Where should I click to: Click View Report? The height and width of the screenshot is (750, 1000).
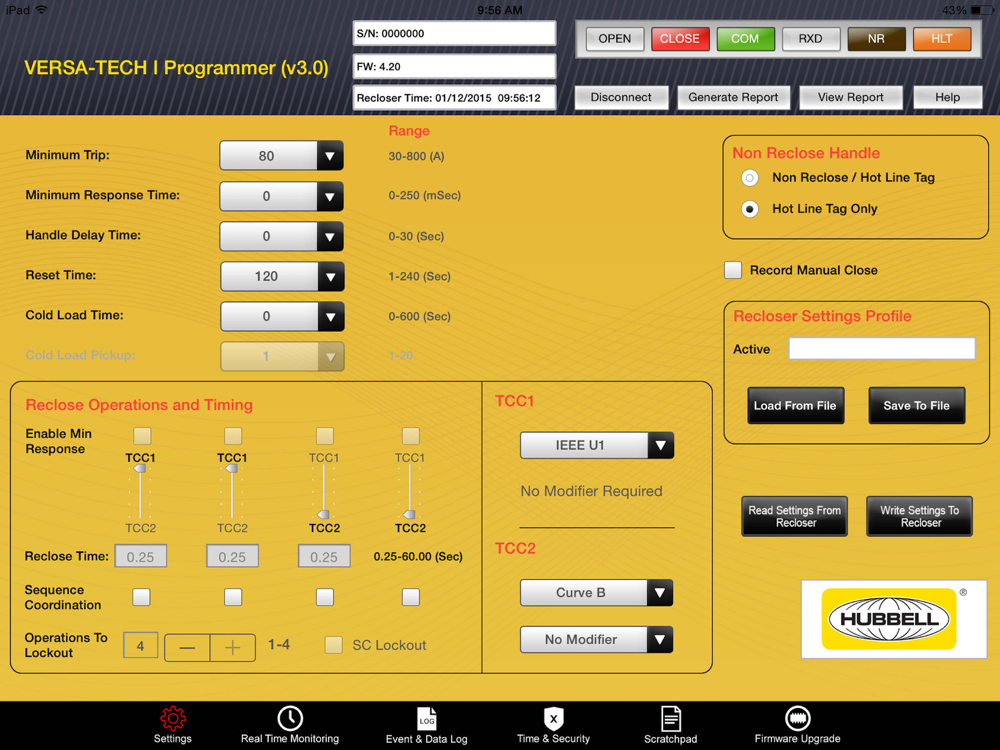tap(850, 98)
